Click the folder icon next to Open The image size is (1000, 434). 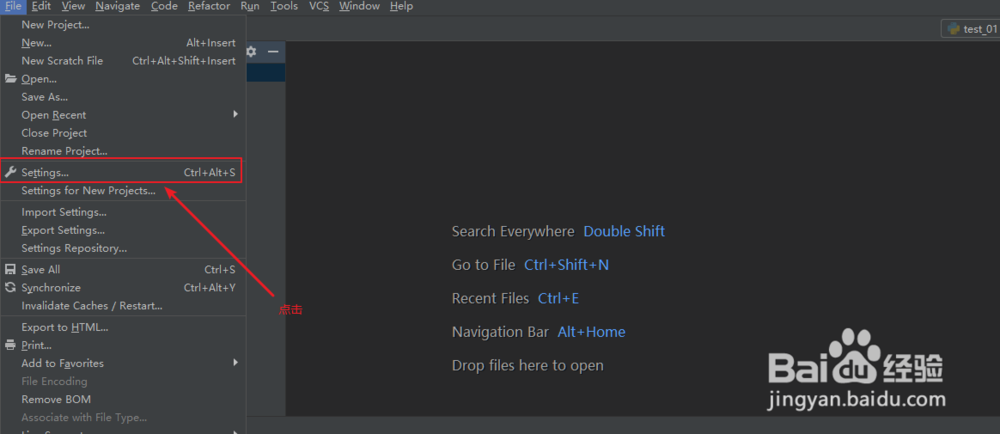coord(11,79)
